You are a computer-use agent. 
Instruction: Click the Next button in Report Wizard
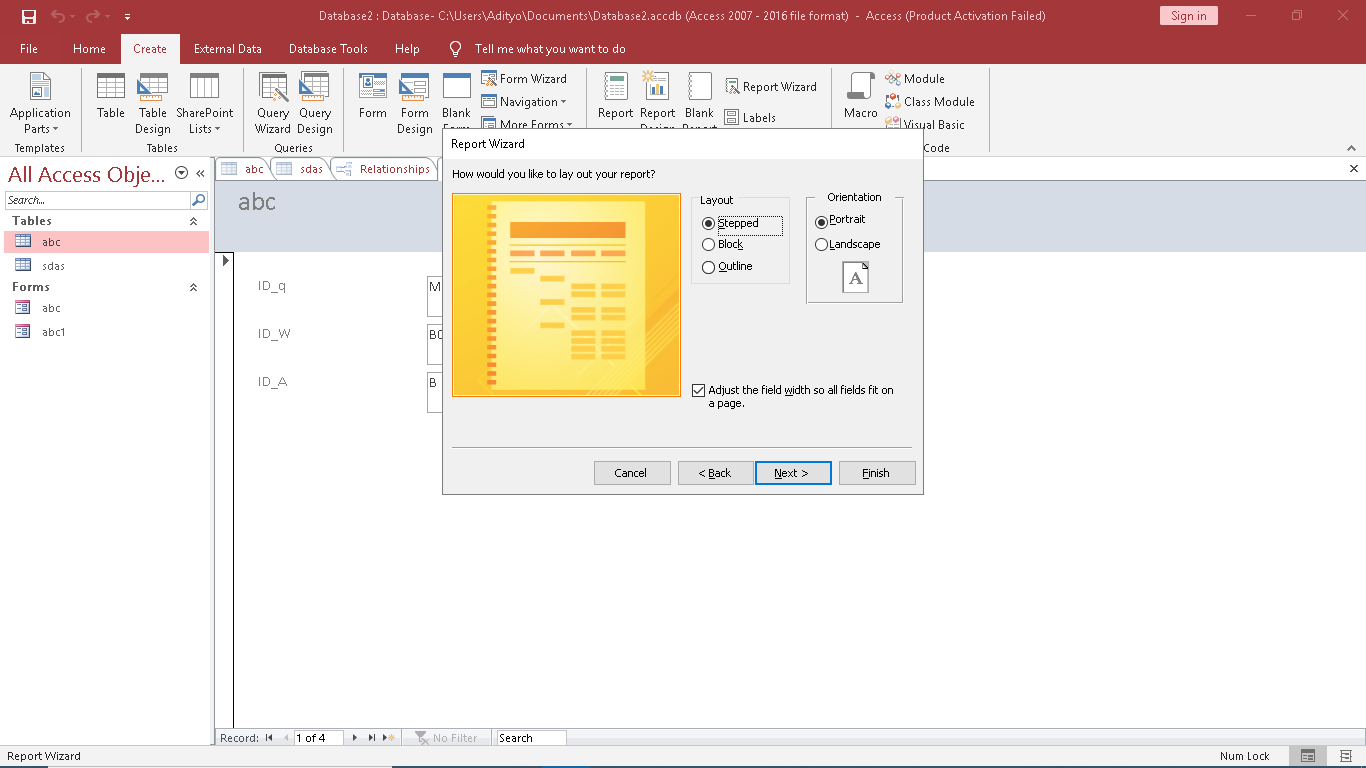point(792,473)
